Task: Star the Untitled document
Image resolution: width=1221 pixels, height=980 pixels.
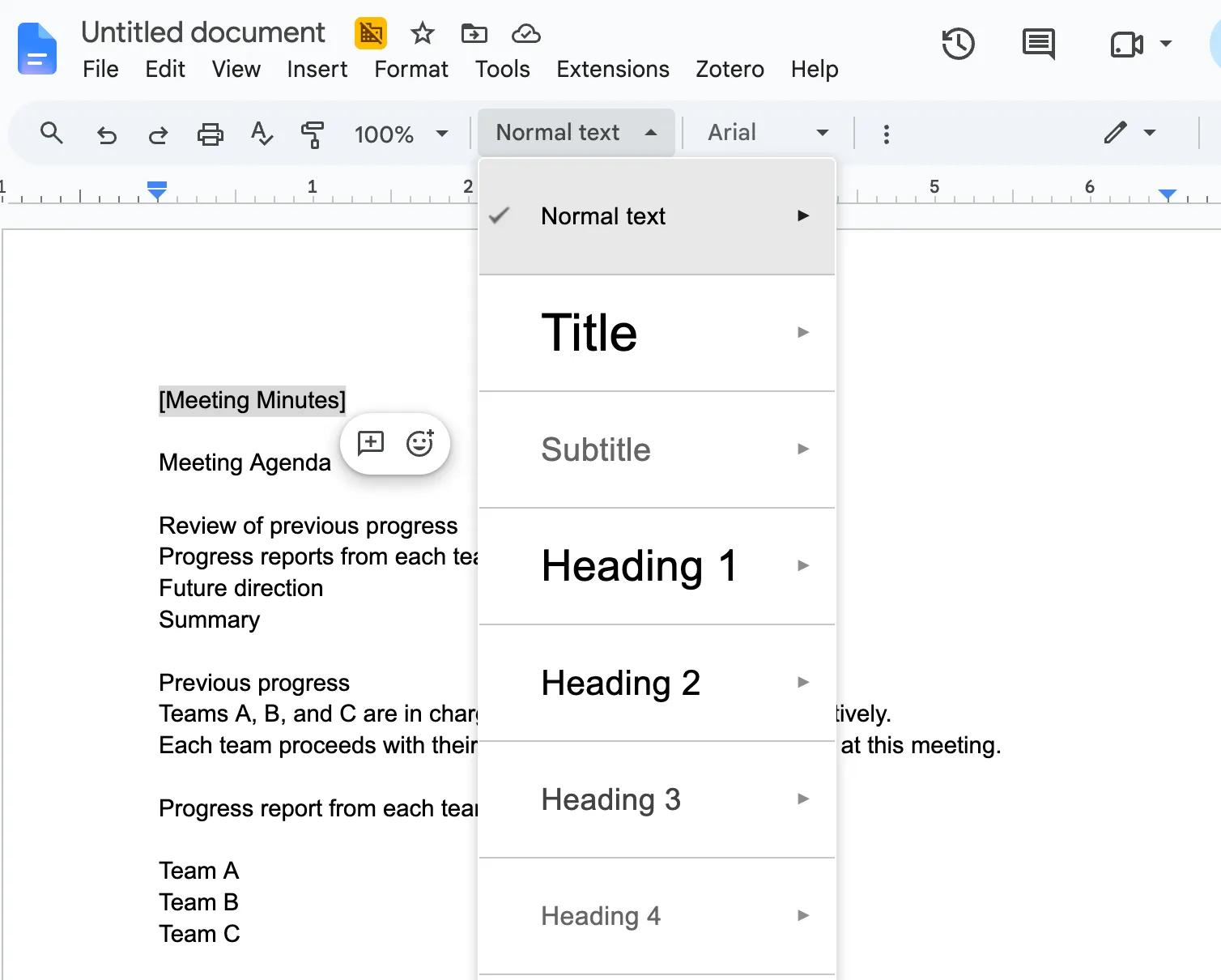Action: [x=423, y=33]
